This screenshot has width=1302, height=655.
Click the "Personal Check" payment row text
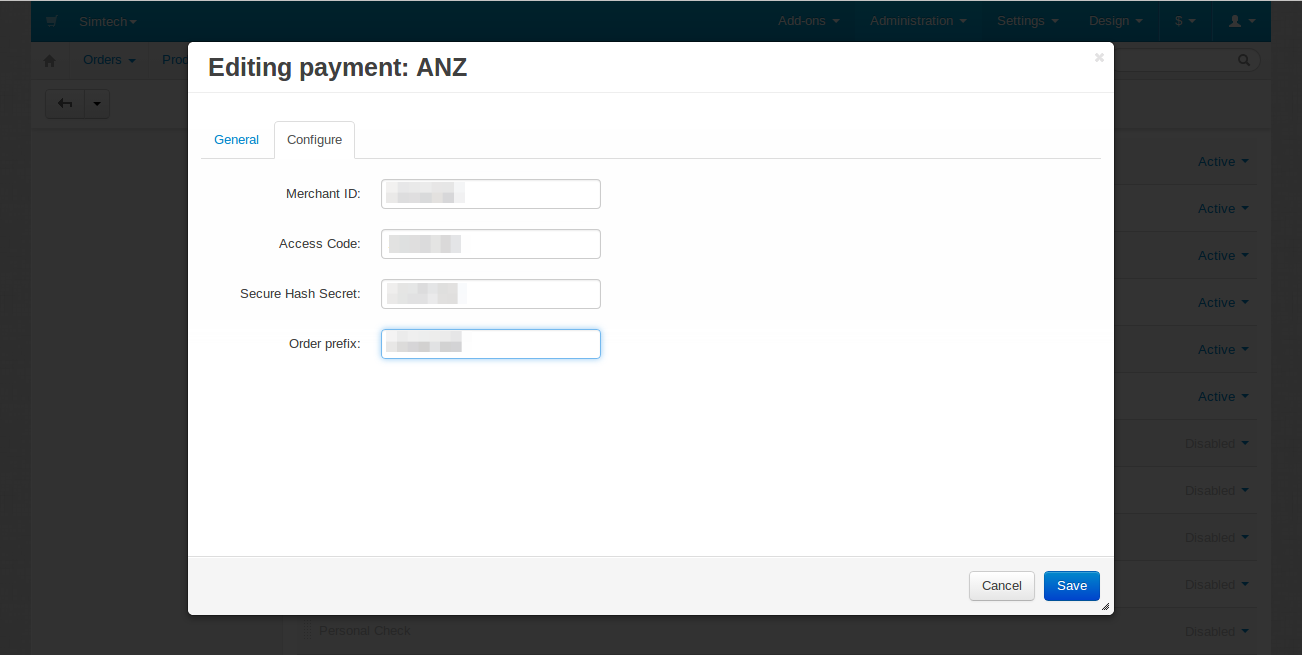(365, 631)
